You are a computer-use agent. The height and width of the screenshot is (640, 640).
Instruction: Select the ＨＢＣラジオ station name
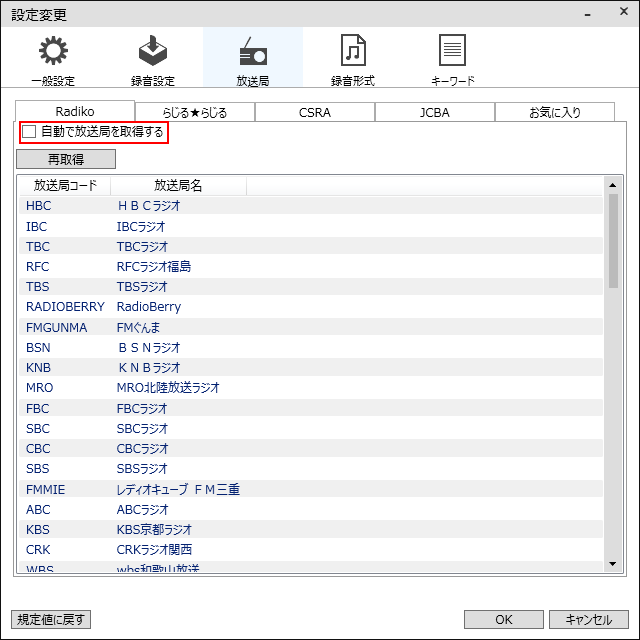(149, 206)
